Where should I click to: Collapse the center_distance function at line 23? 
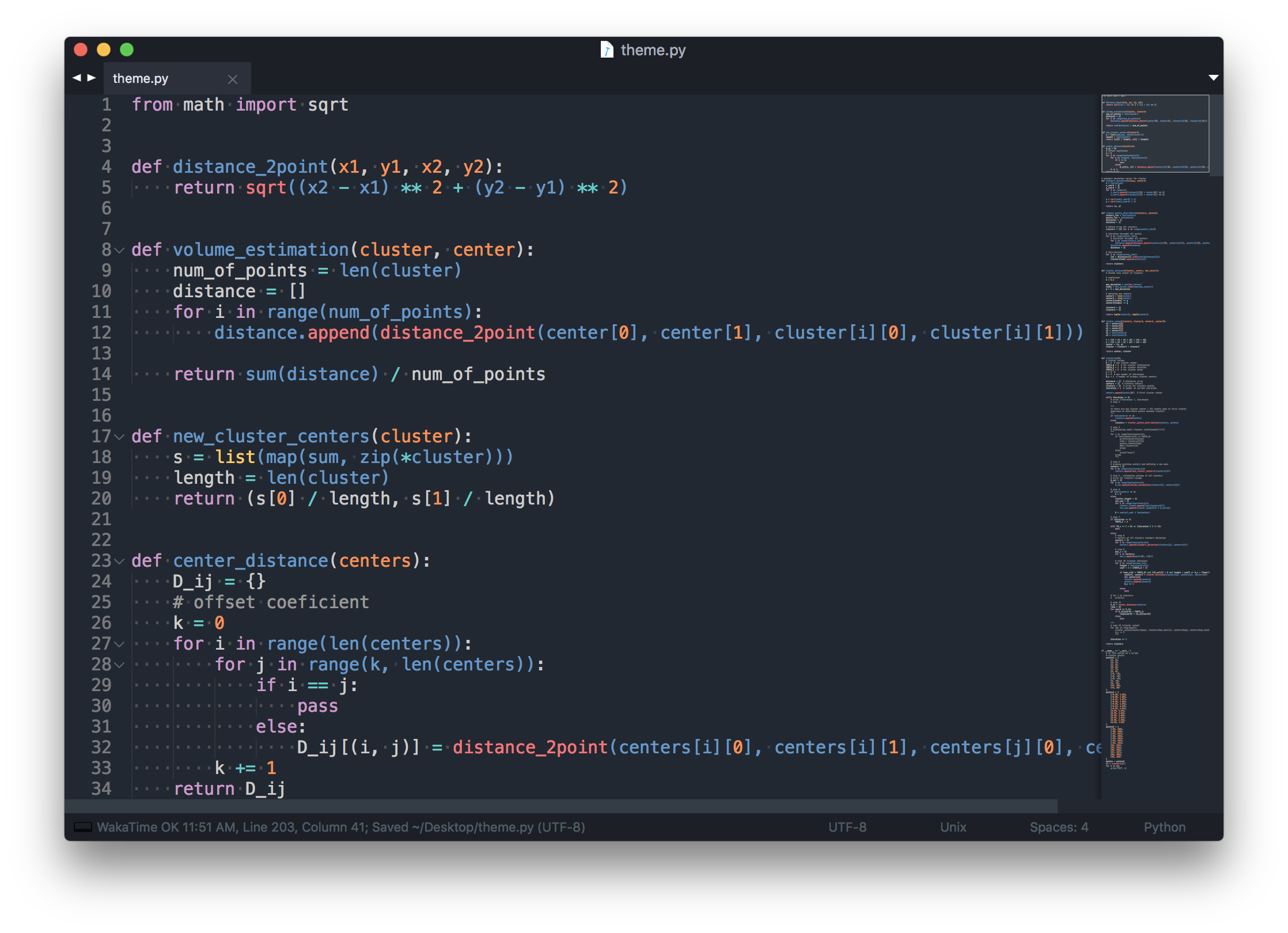119,562
